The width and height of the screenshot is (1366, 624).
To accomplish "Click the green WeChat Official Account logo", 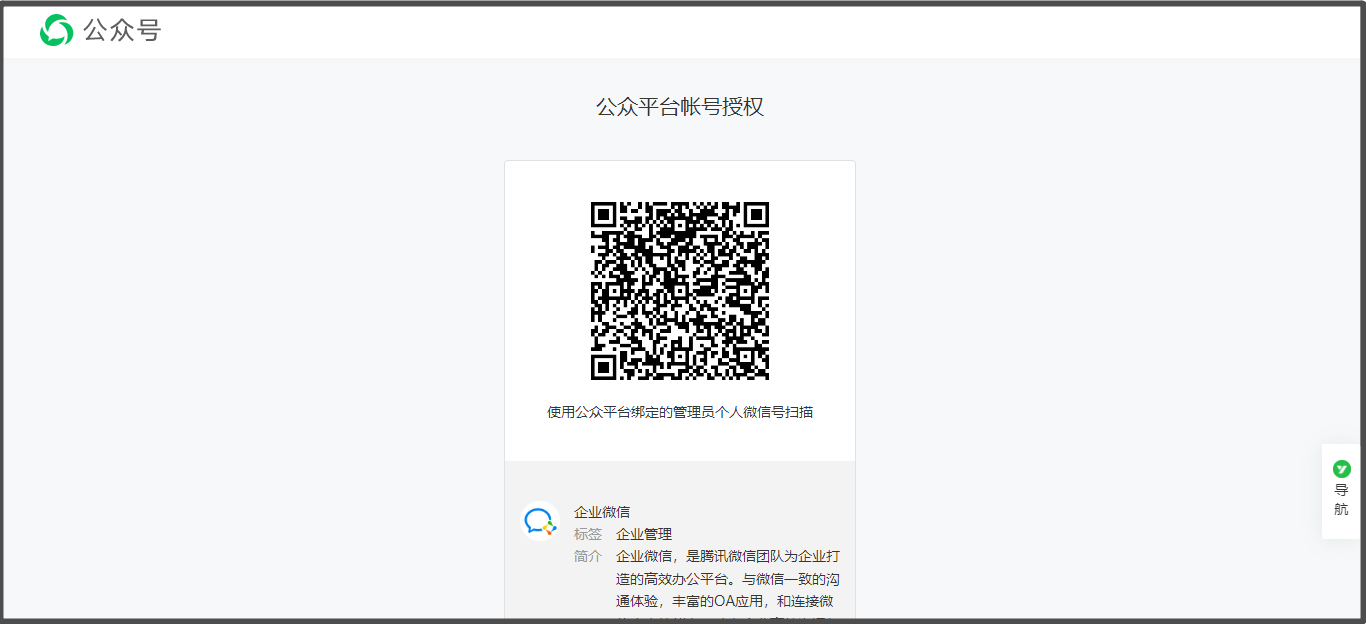I will point(57,30).
